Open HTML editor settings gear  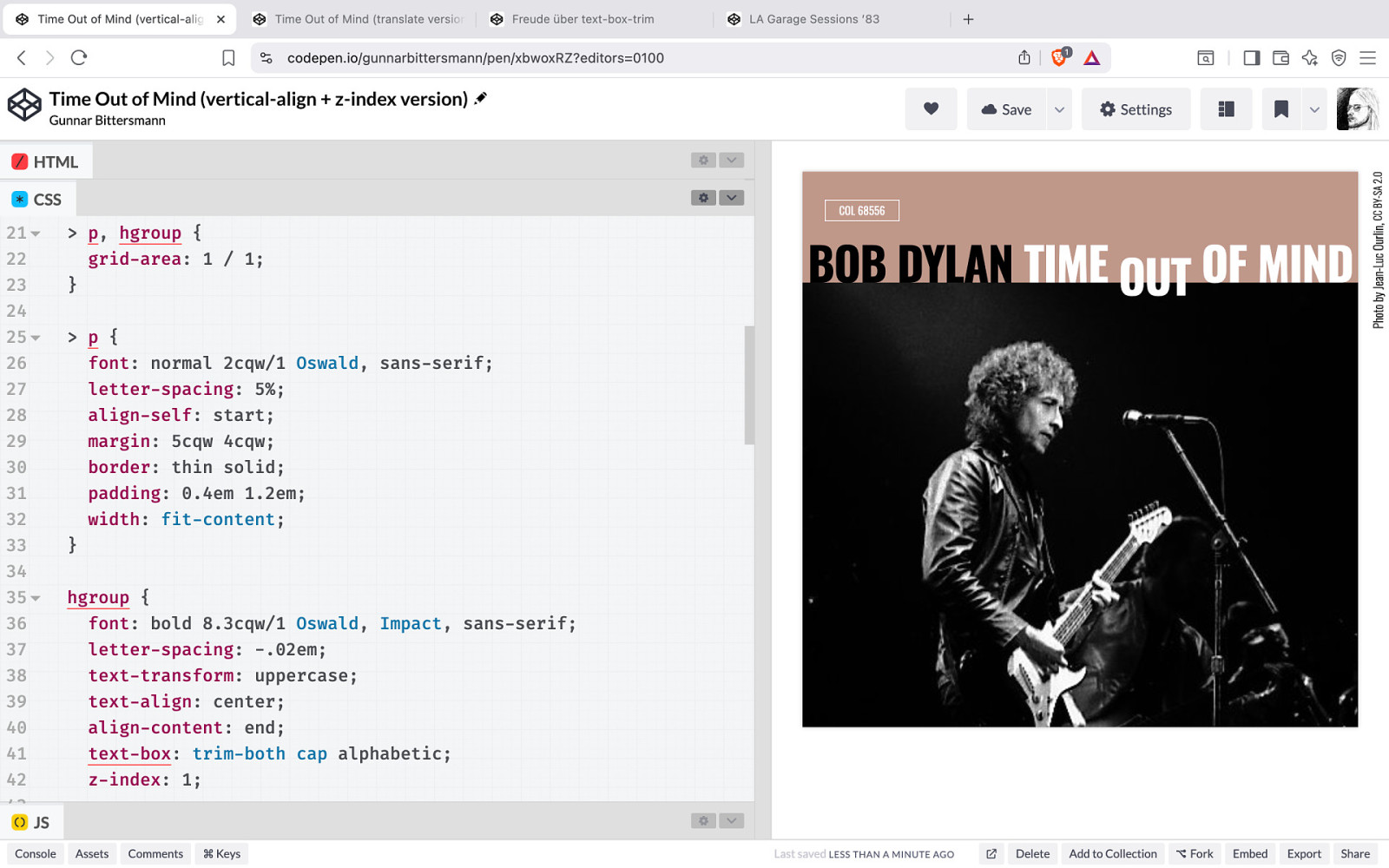click(x=703, y=160)
